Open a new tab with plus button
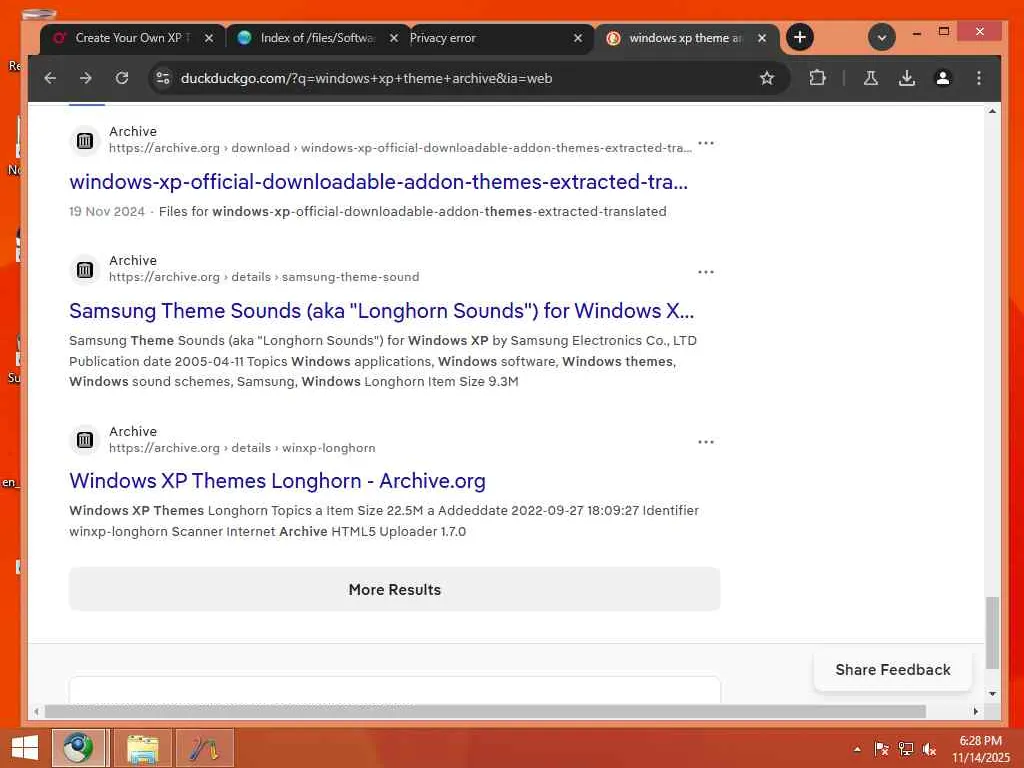The width and height of the screenshot is (1024, 768). point(799,37)
